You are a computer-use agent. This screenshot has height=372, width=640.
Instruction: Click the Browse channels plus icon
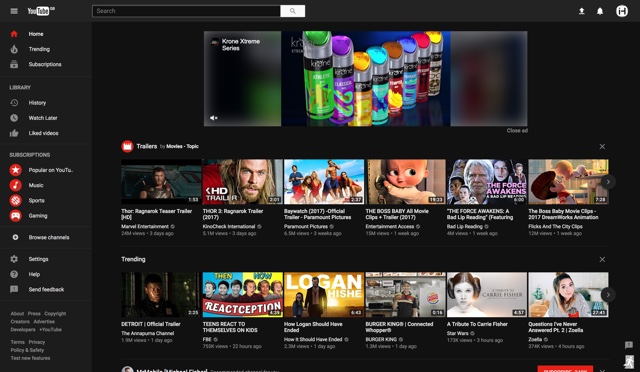15,237
